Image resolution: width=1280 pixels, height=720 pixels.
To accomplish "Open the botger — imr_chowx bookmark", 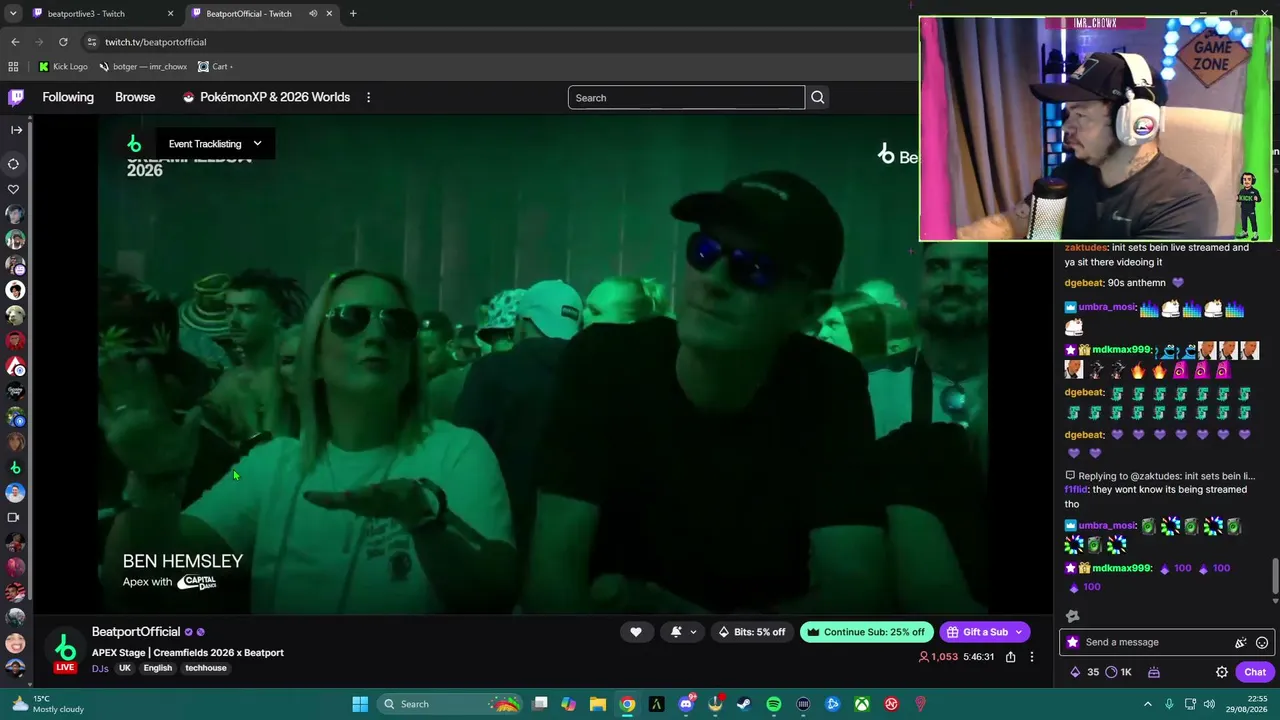I will coord(143,66).
